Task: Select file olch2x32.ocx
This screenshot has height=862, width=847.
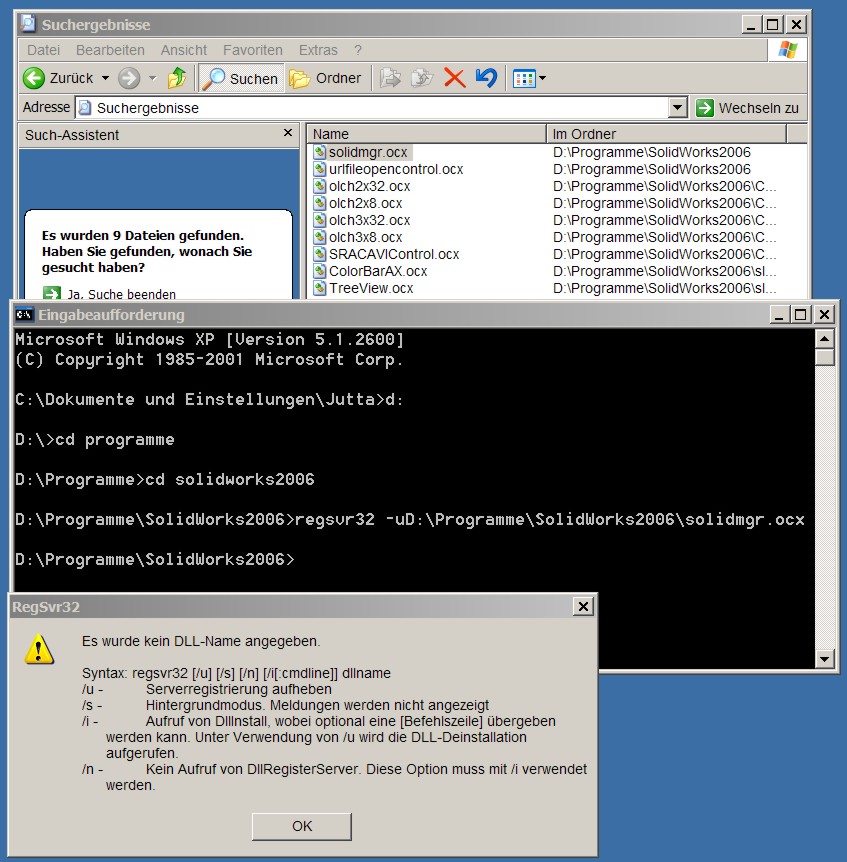Action: 369,186
